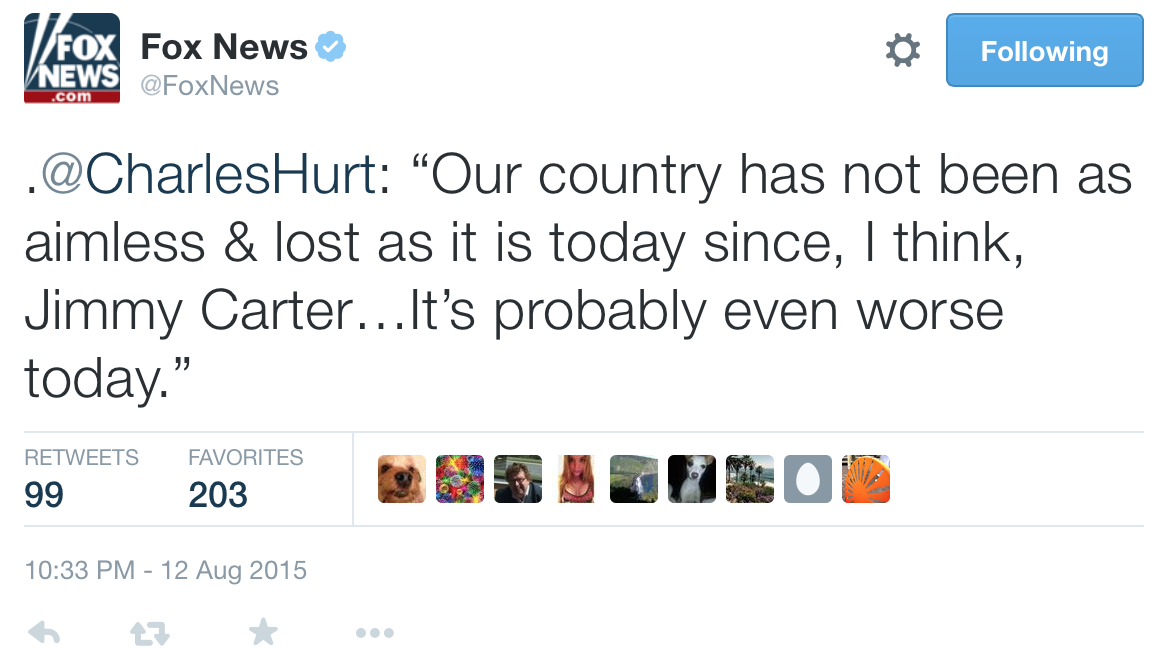Click the egg placeholder avatar
Image resolution: width=1160 pixels, height=657 pixels.
(x=807, y=479)
